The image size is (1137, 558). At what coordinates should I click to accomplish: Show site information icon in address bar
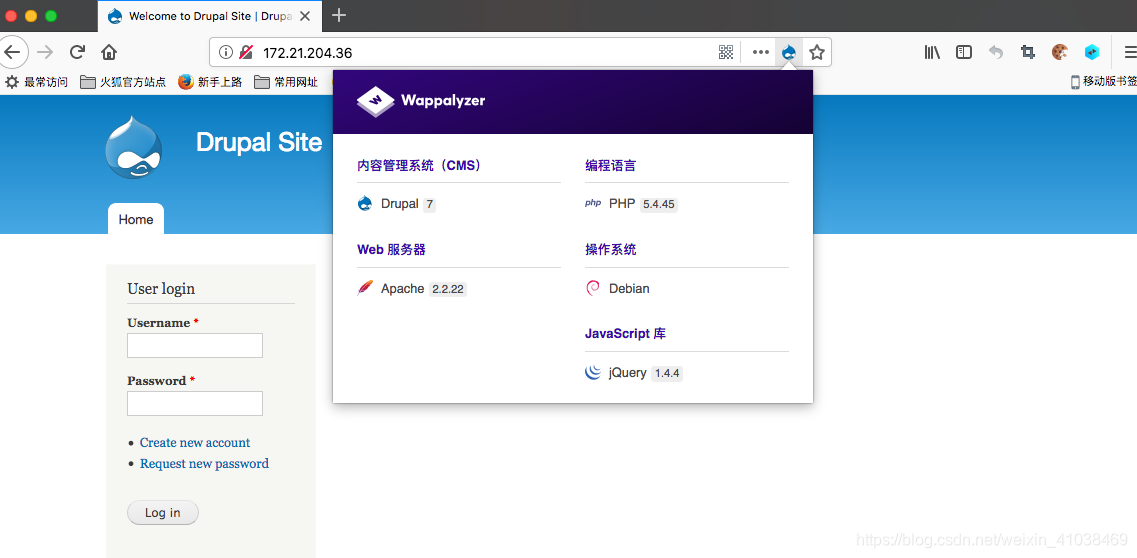[x=226, y=52]
